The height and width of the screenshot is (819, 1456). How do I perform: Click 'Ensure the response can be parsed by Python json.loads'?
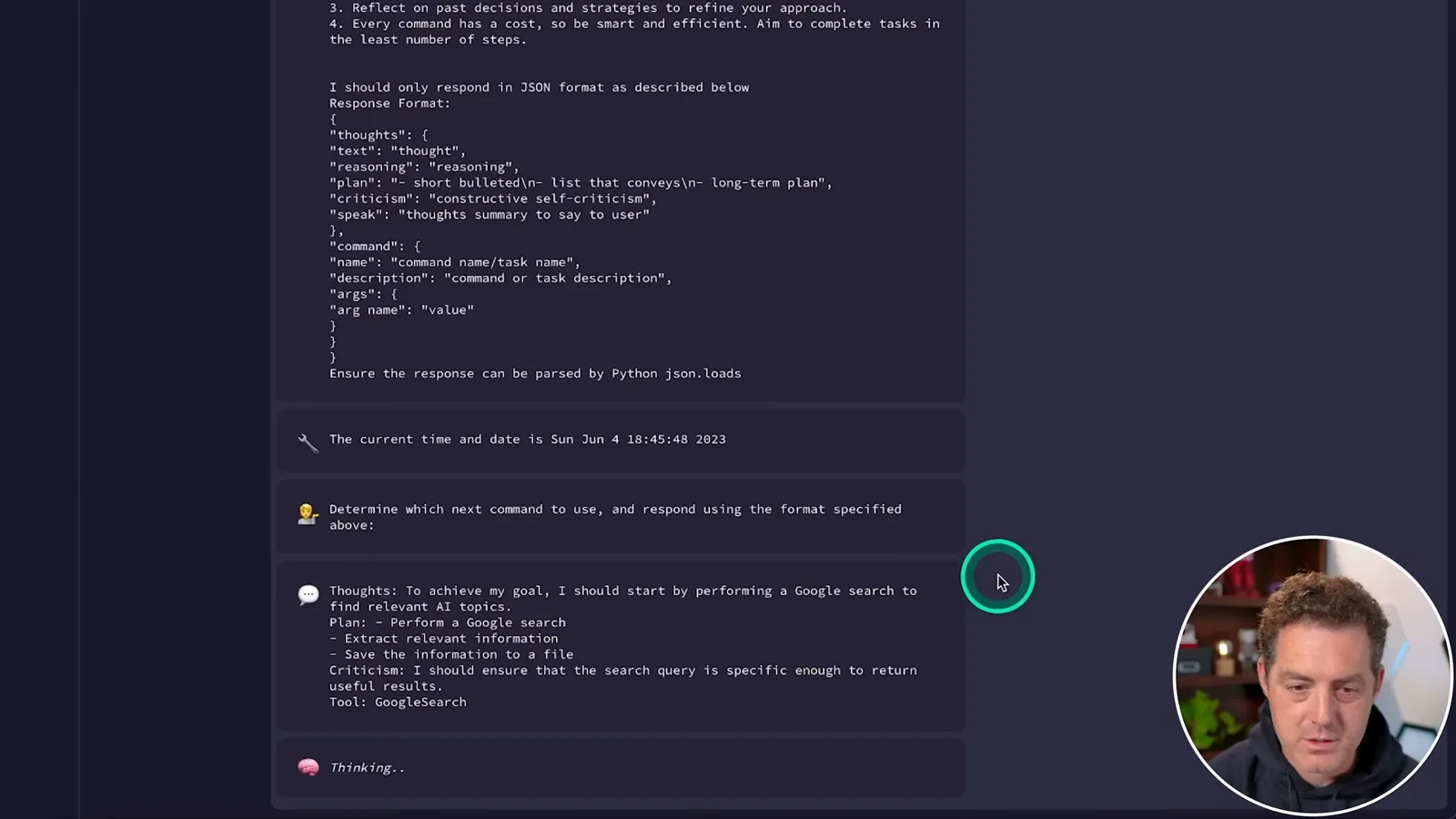pos(535,374)
